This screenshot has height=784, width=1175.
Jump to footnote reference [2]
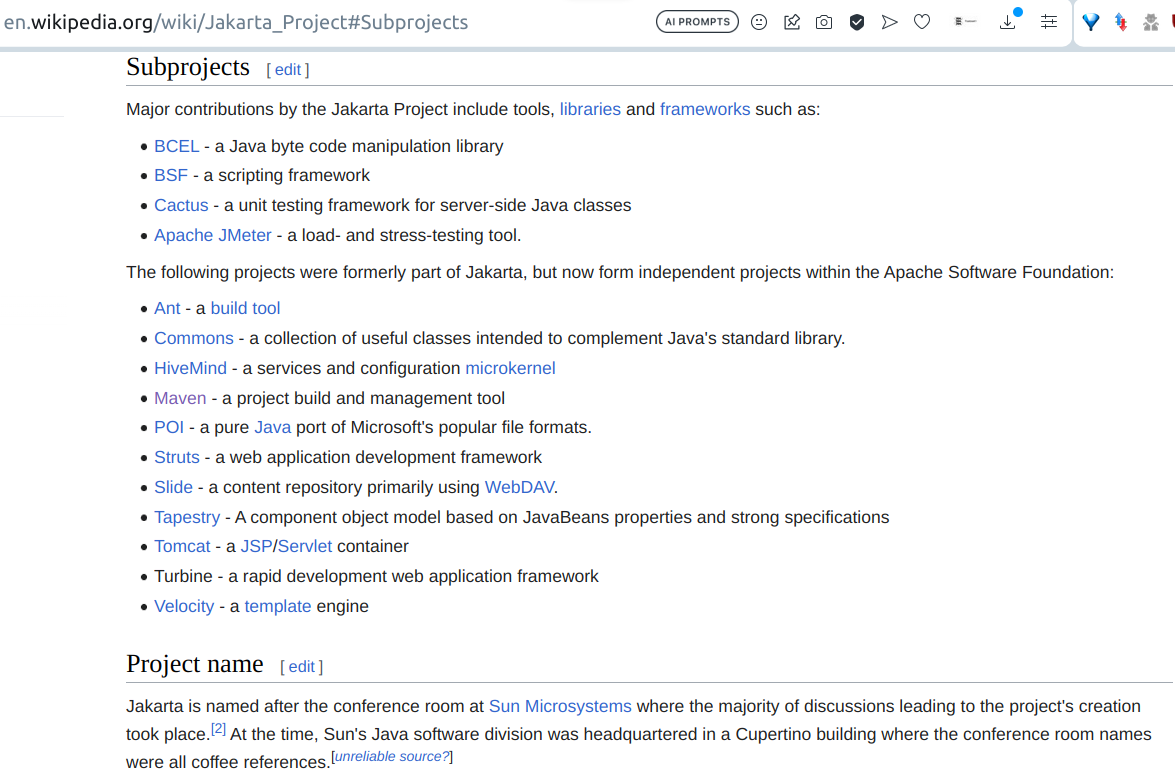click(x=218, y=729)
